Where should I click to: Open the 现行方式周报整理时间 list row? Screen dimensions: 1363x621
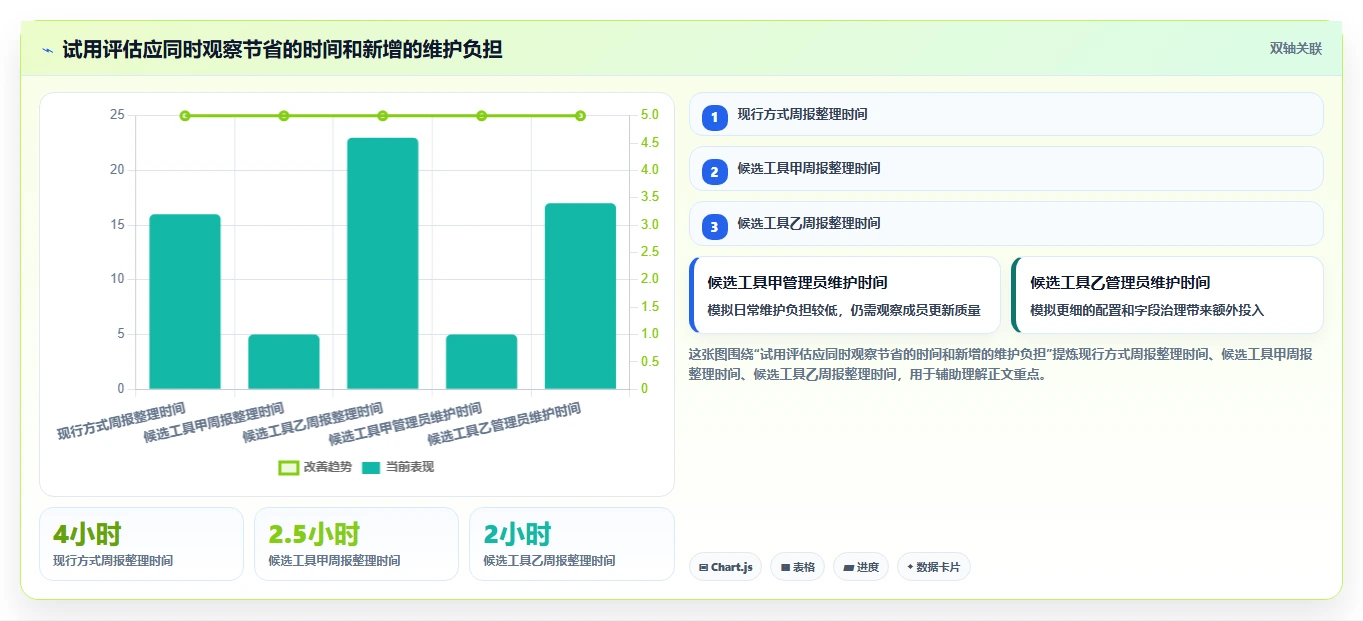click(1006, 114)
